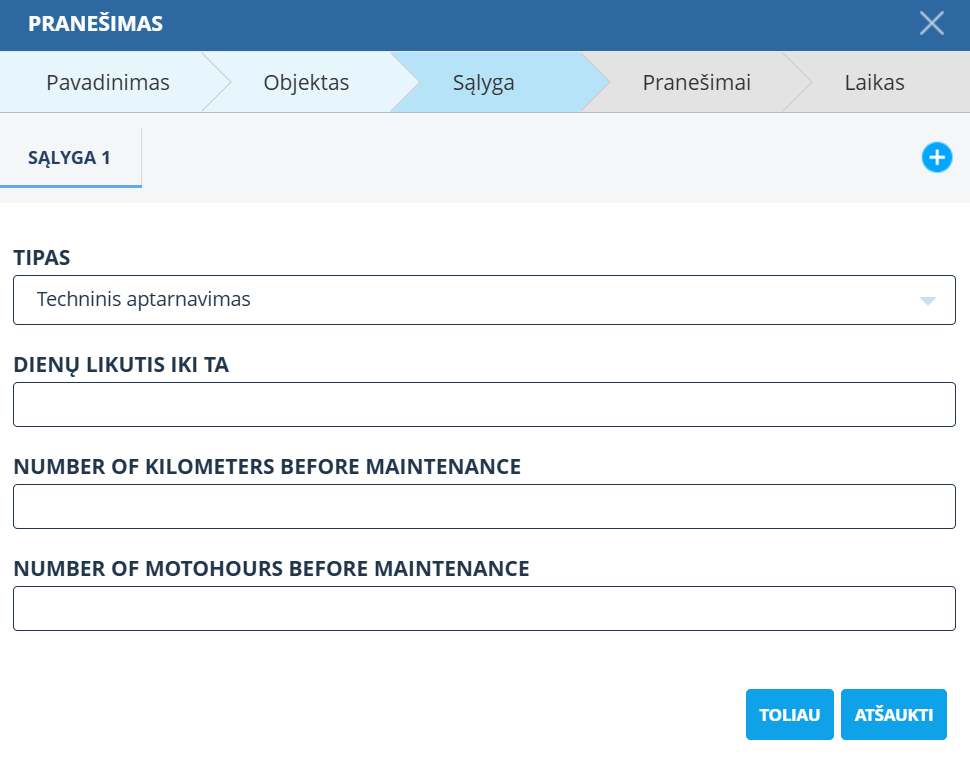Screen dimensions: 970x765
Task: Focus the Dienų likutis iki TA field
Action: pos(484,404)
